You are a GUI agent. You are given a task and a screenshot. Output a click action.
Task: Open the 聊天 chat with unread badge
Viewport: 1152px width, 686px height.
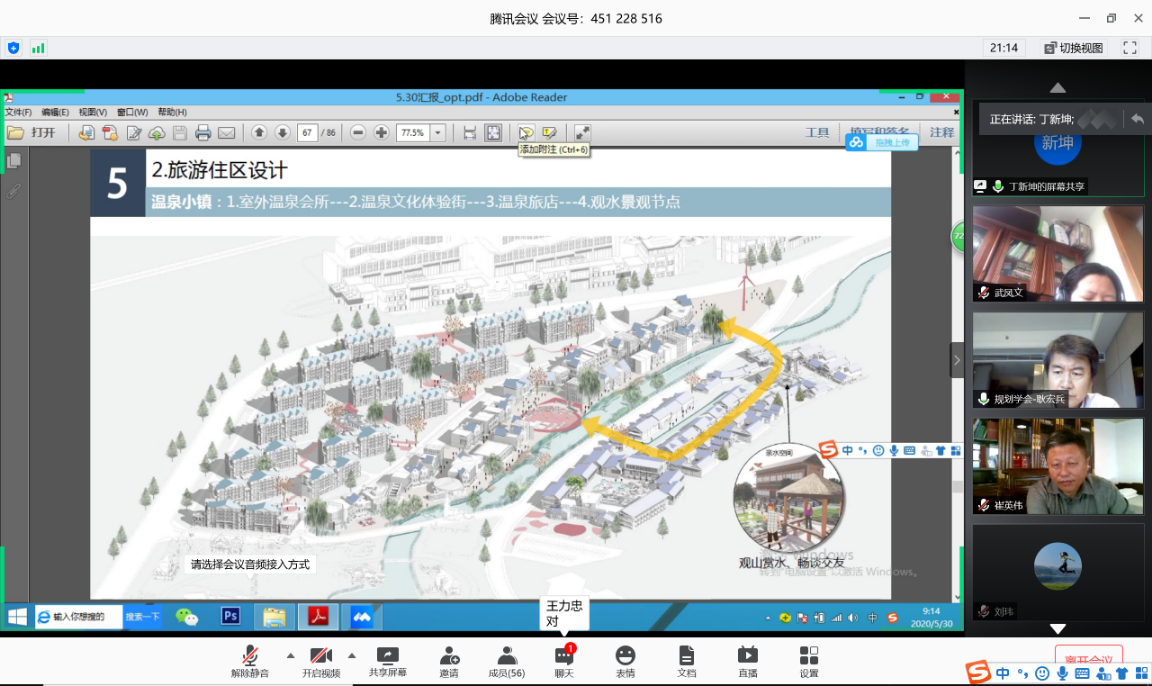(564, 656)
